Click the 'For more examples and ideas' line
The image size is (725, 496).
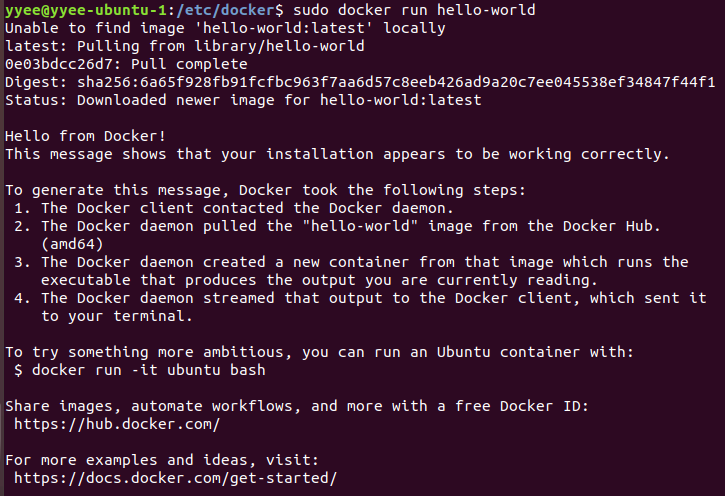point(162,460)
